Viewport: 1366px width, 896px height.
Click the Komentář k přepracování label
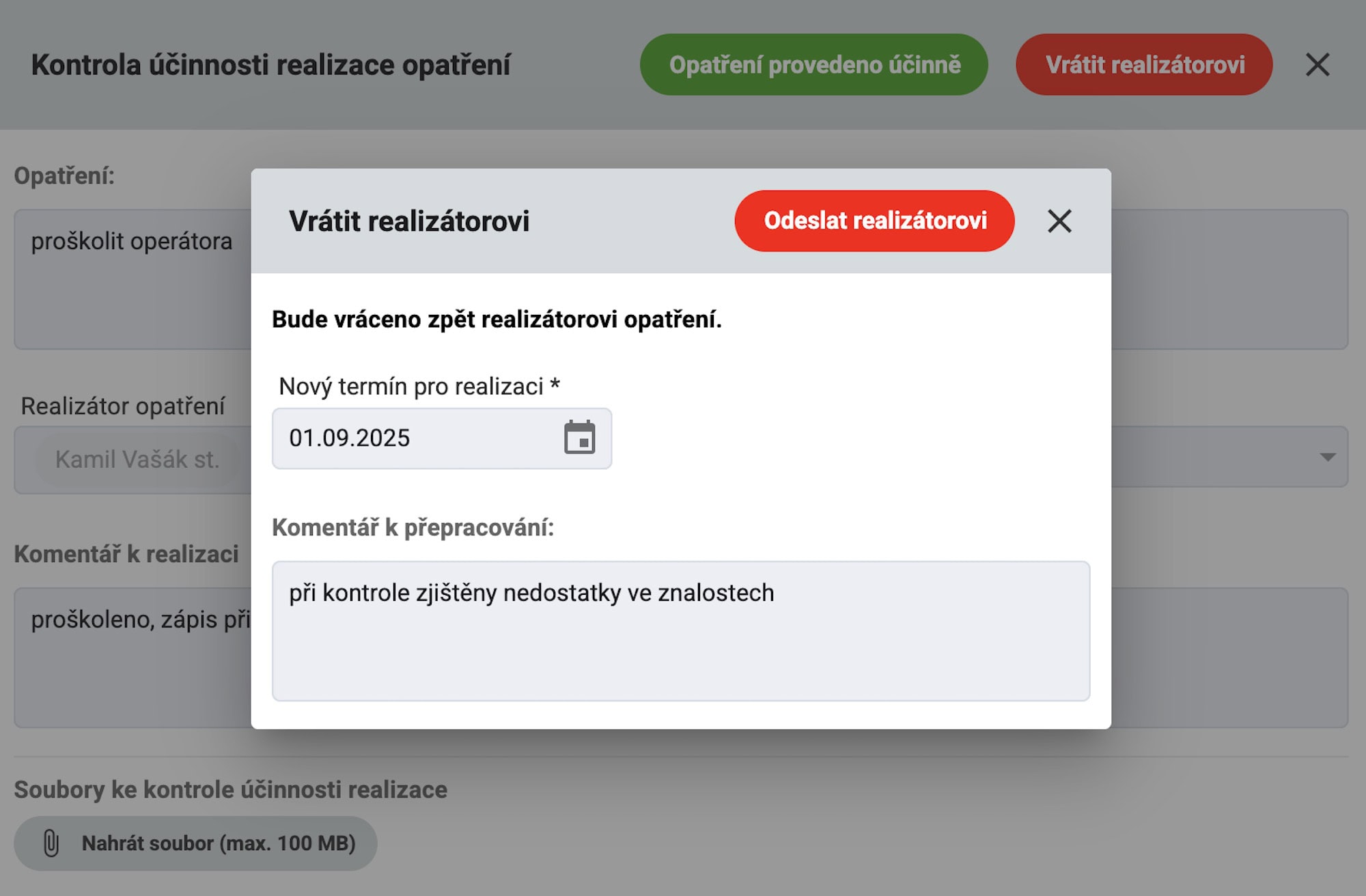pyautogui.click(x=413, y=528)
